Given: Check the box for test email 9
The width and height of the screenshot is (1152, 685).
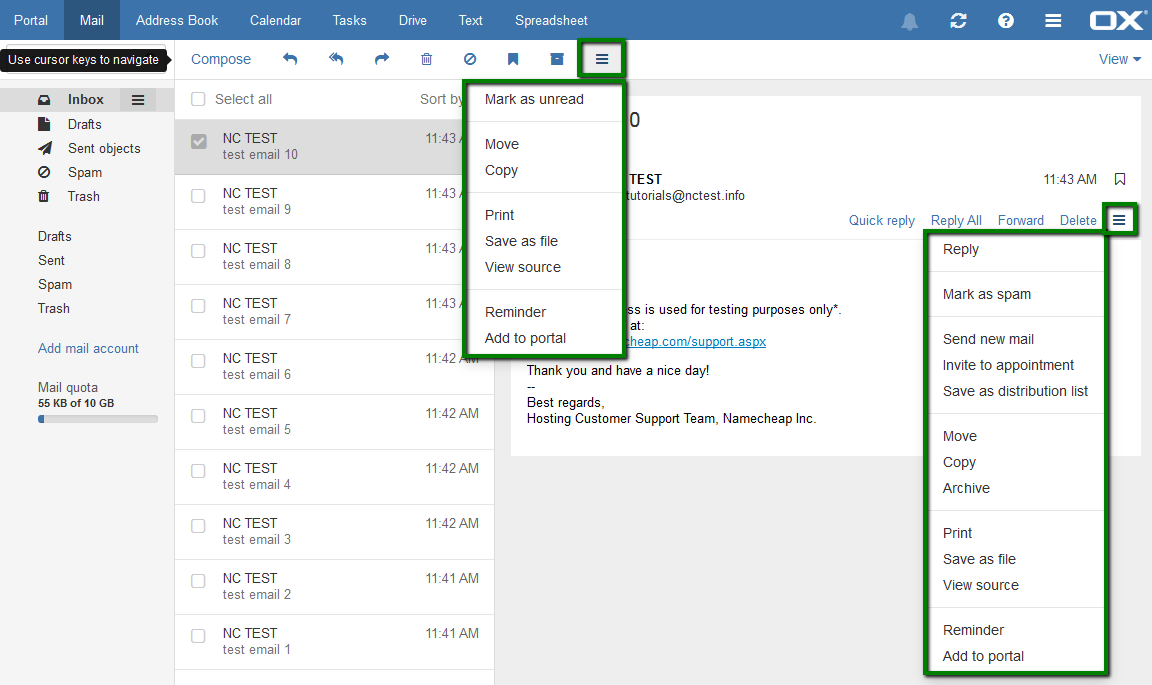Looking at the screenshot, I should pyautogui.click(x=198, y=196).
